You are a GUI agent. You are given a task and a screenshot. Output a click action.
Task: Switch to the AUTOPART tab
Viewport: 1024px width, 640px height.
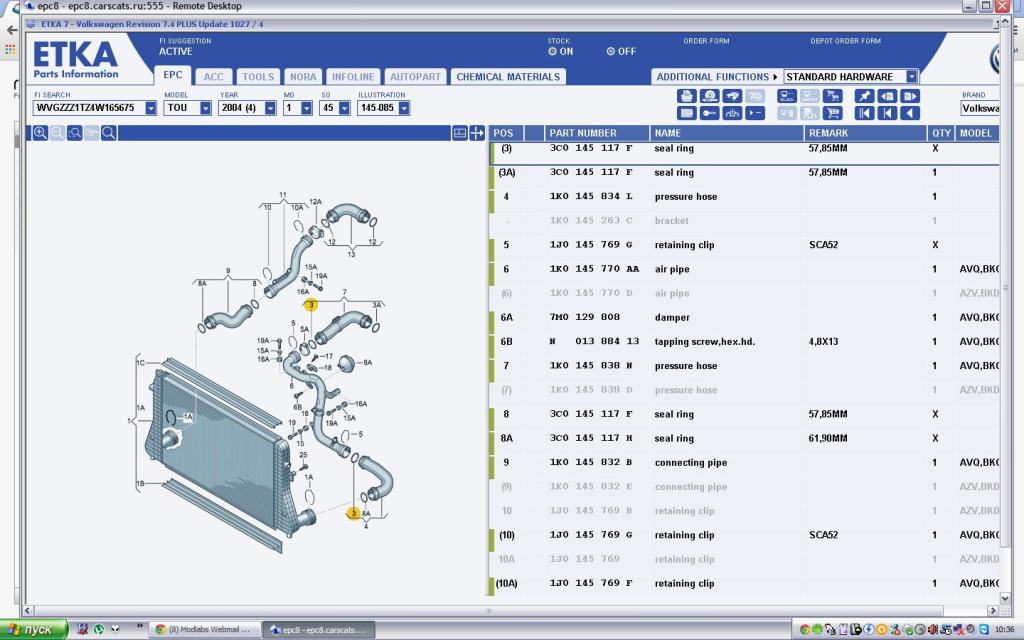[x=415, y=77]
